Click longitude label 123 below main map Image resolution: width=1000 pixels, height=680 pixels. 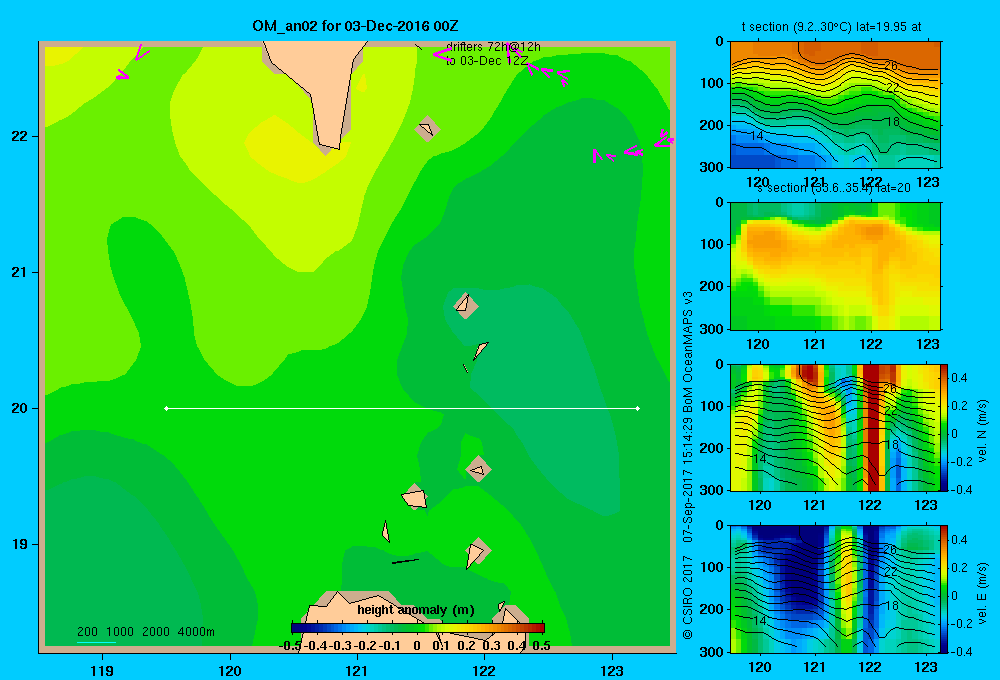coord(612,670)
